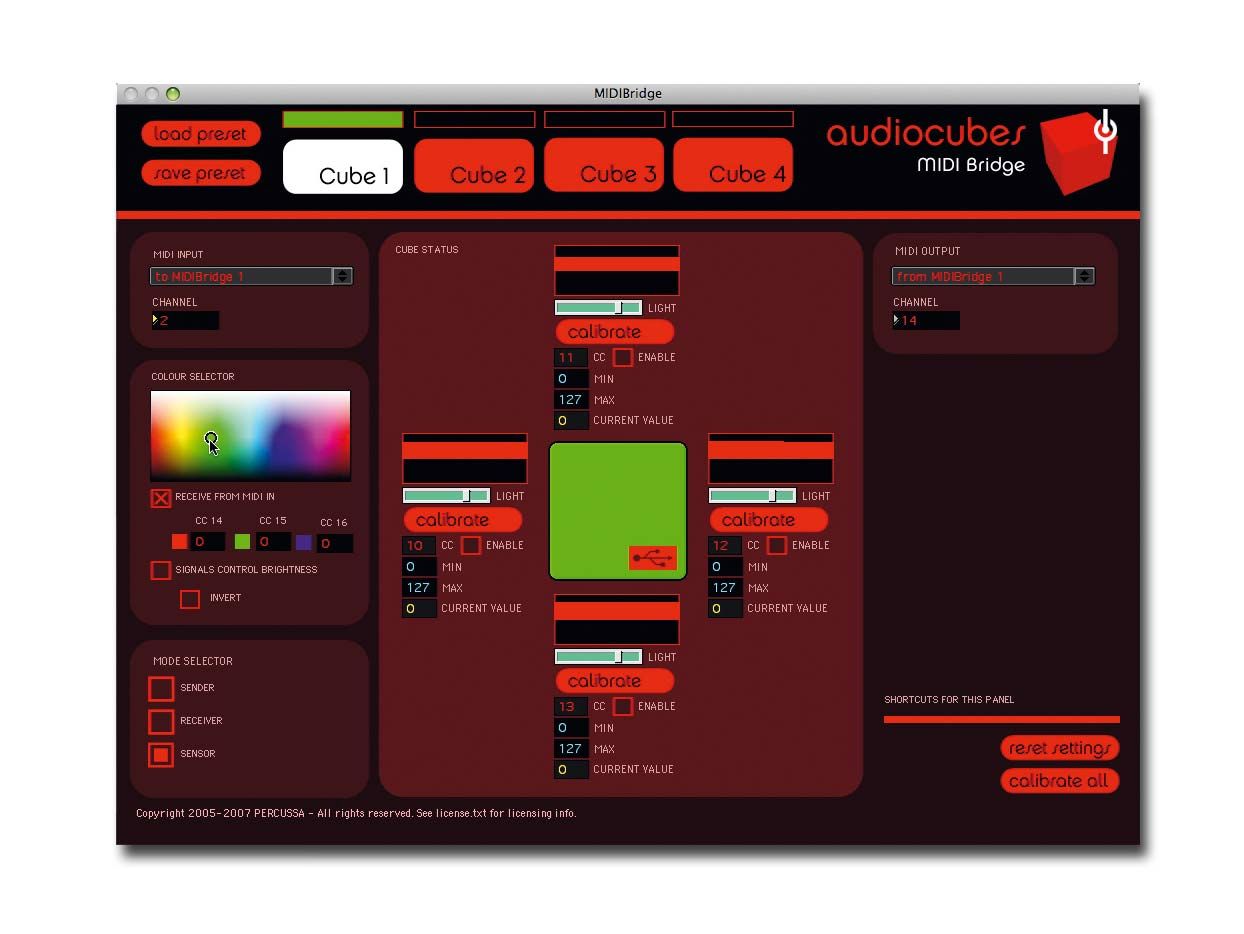This screenshot has height=934, width=1244.
Task: Click the save preset button
Action: (x=201, y=173)
